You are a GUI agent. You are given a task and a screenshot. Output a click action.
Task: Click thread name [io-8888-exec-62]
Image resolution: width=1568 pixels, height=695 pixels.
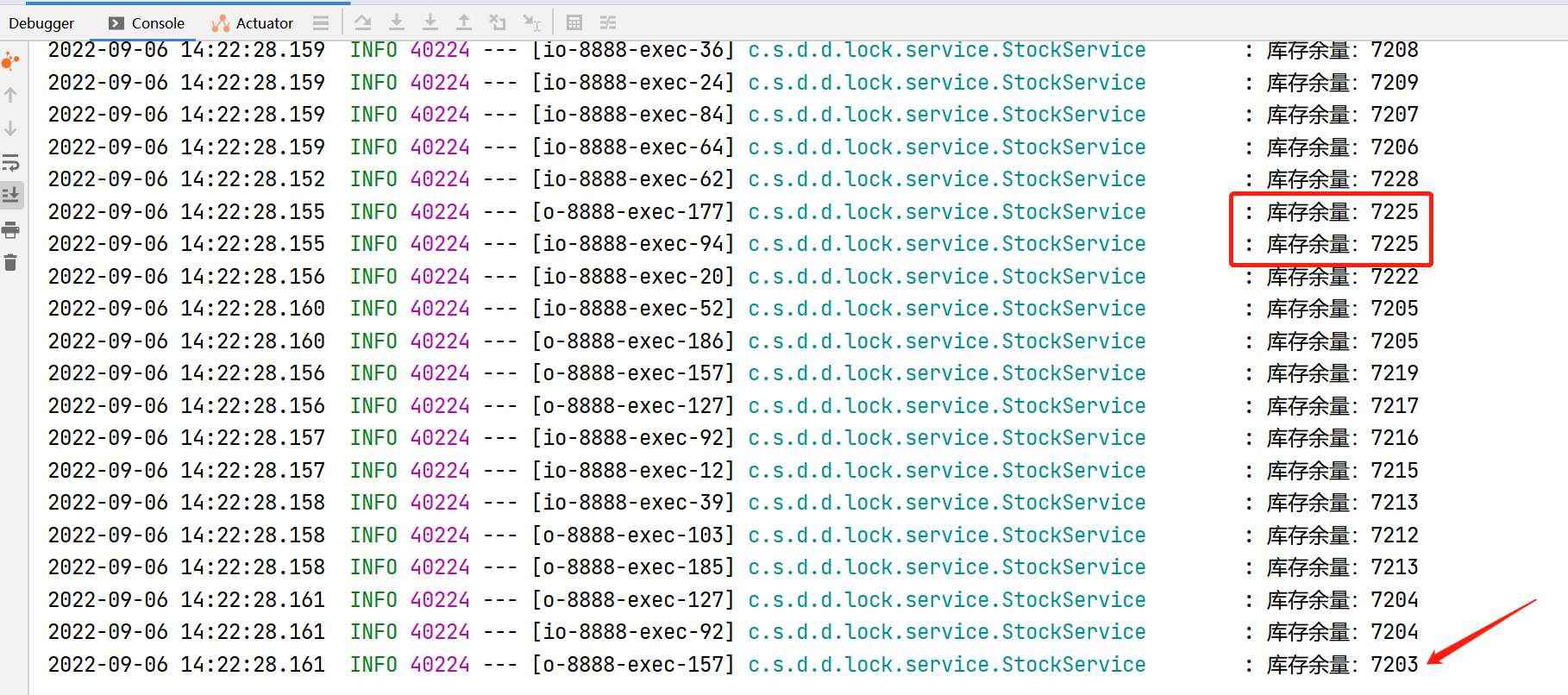coord(633,179)
